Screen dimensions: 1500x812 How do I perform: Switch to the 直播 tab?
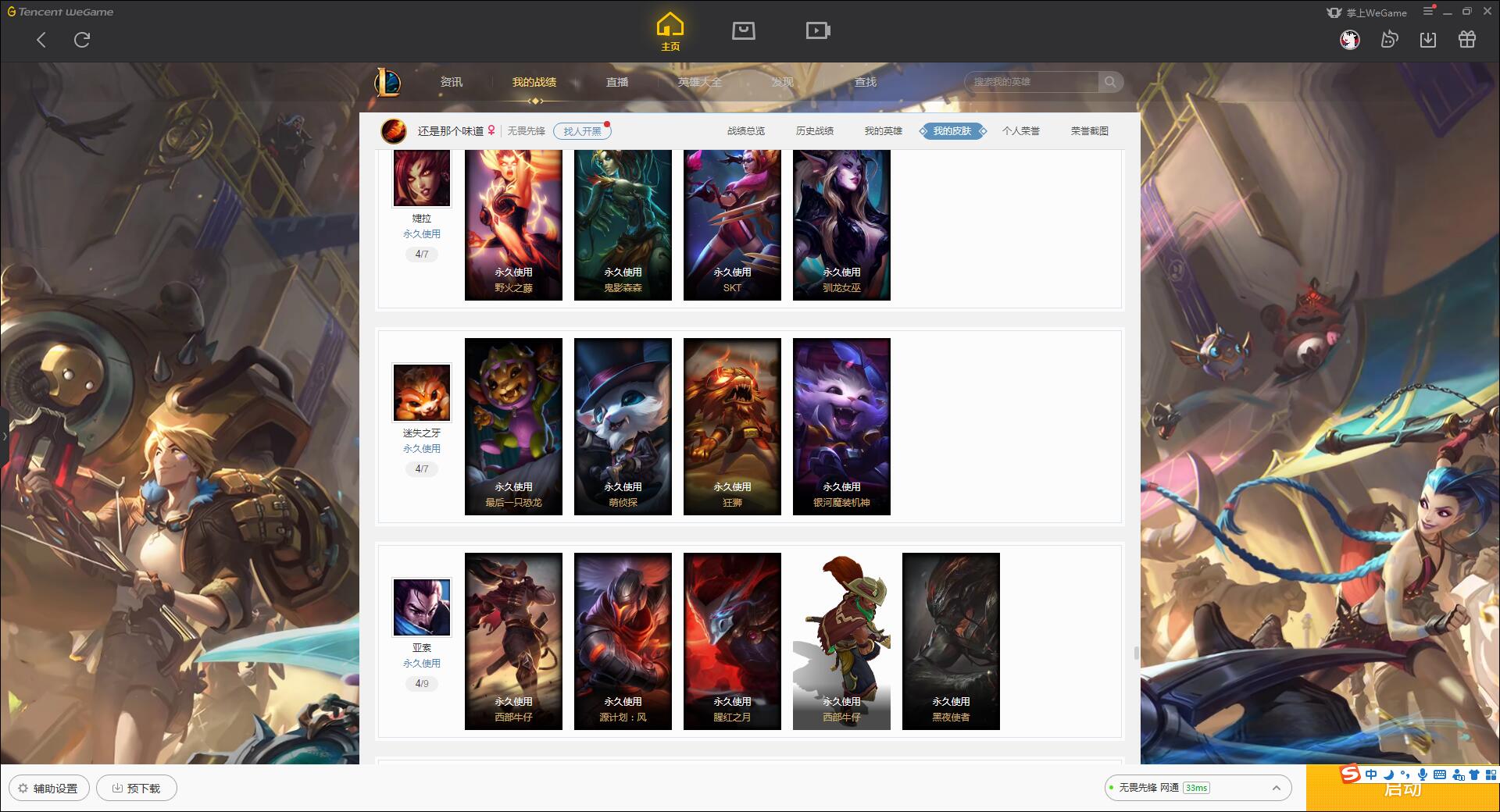pos(617,82)
